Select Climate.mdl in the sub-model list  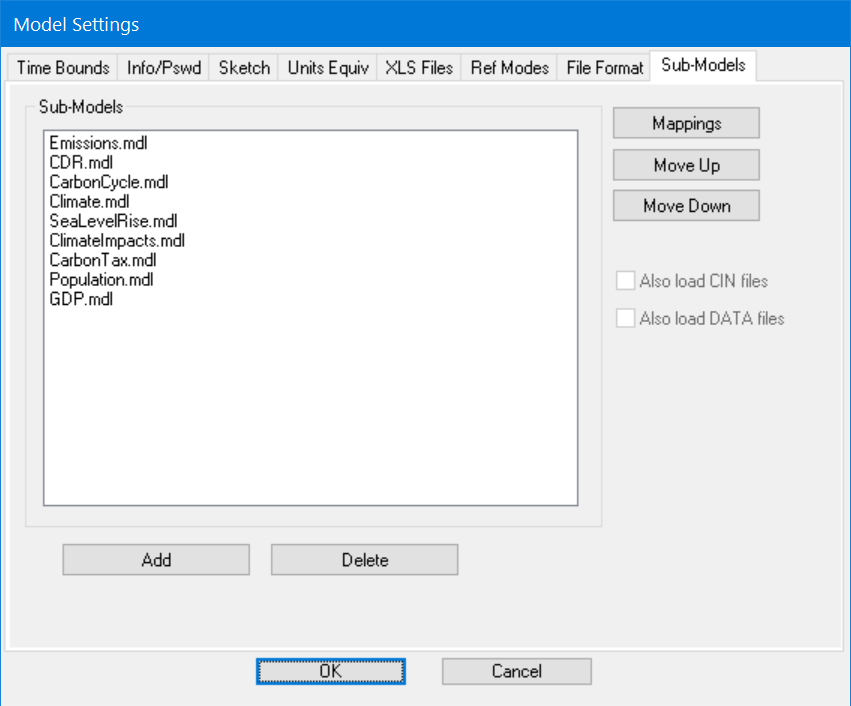coord(89,201)
